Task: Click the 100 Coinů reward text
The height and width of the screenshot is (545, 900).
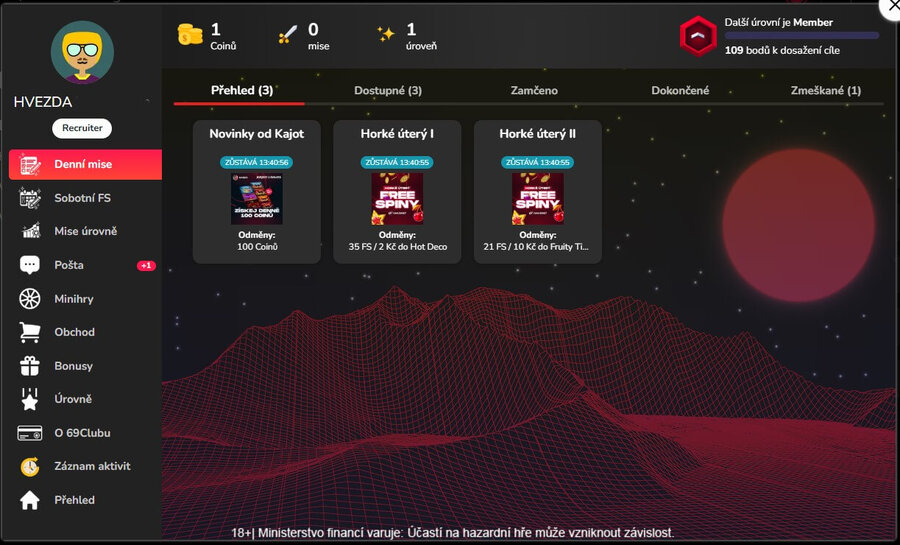Action: tap(257, 247)
